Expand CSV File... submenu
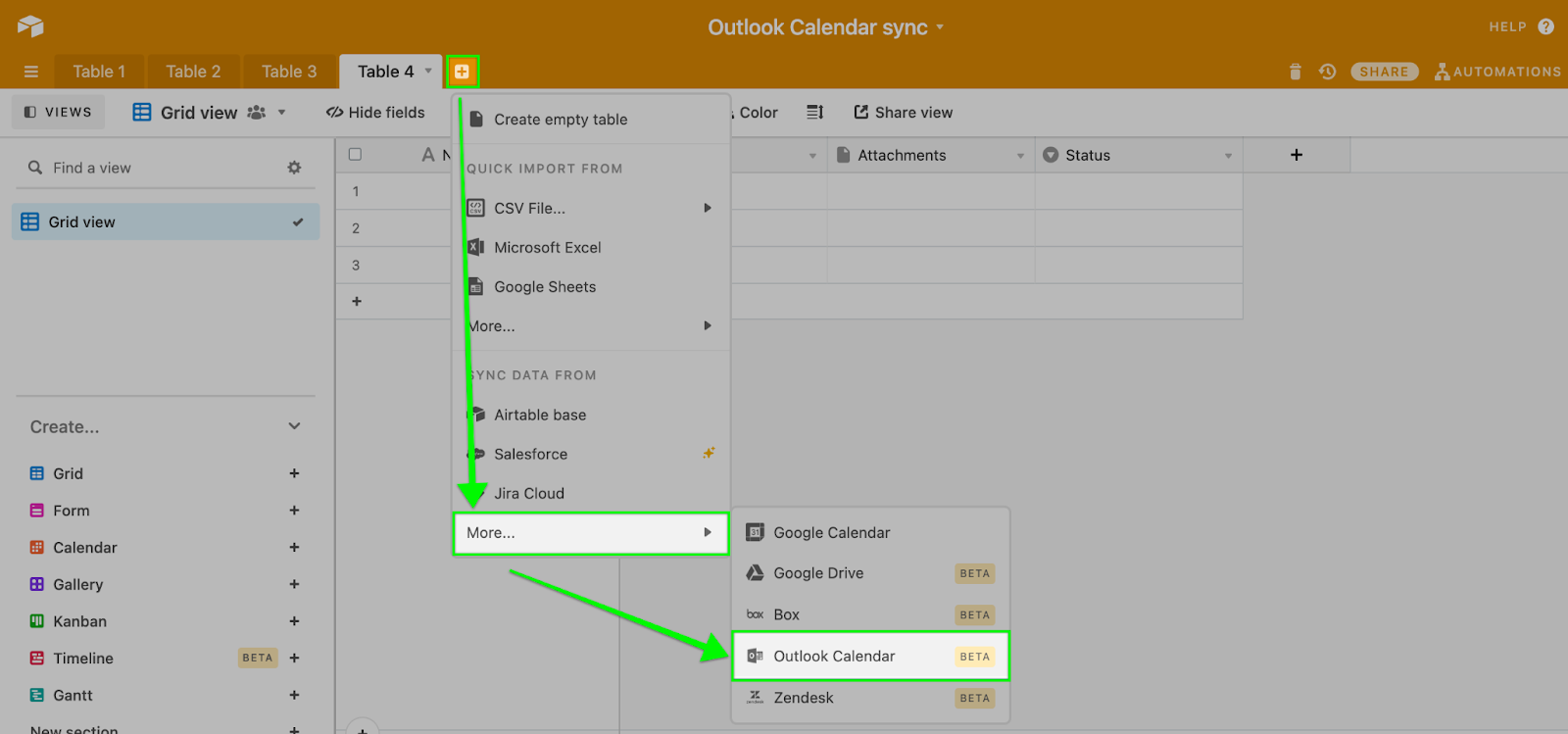1568x734 pixels. pyautogui.click(x=592, y=208)
